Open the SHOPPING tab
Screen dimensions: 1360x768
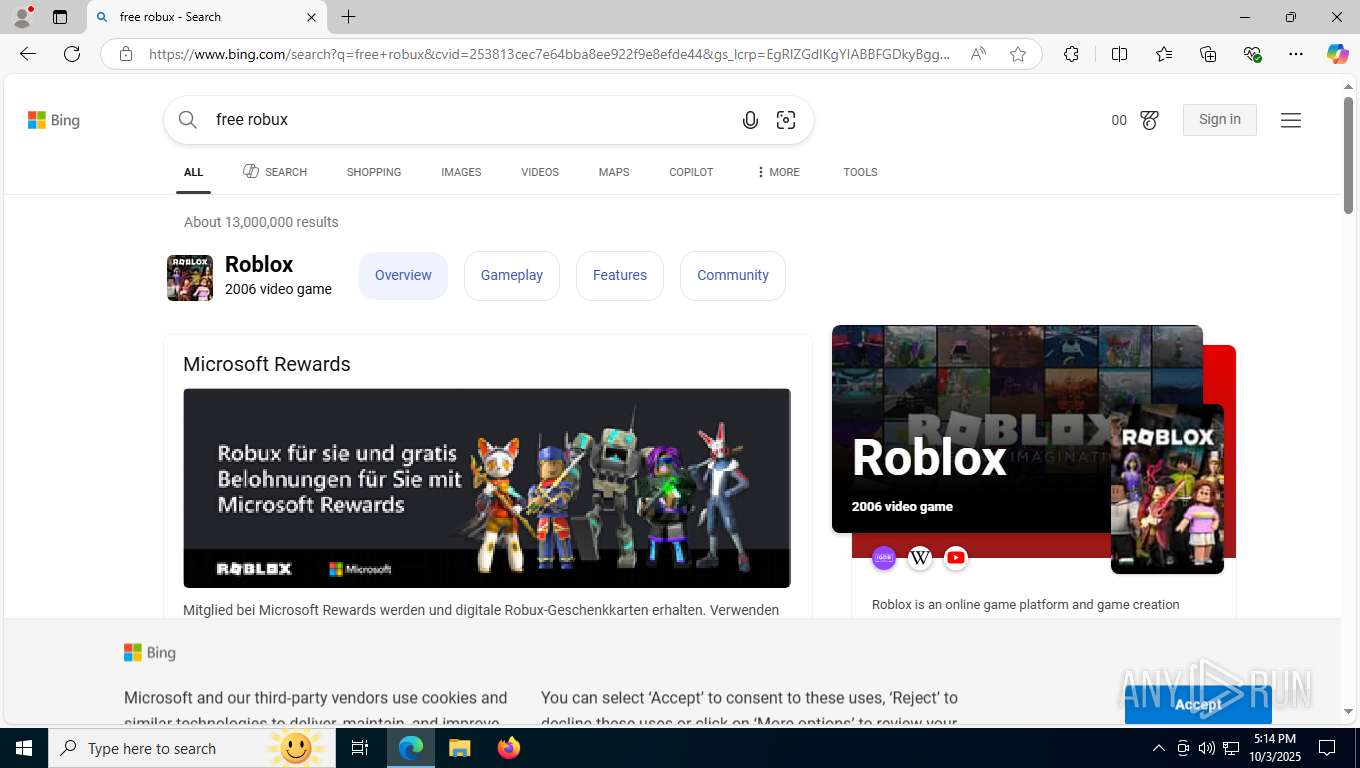tap(374, 172)
